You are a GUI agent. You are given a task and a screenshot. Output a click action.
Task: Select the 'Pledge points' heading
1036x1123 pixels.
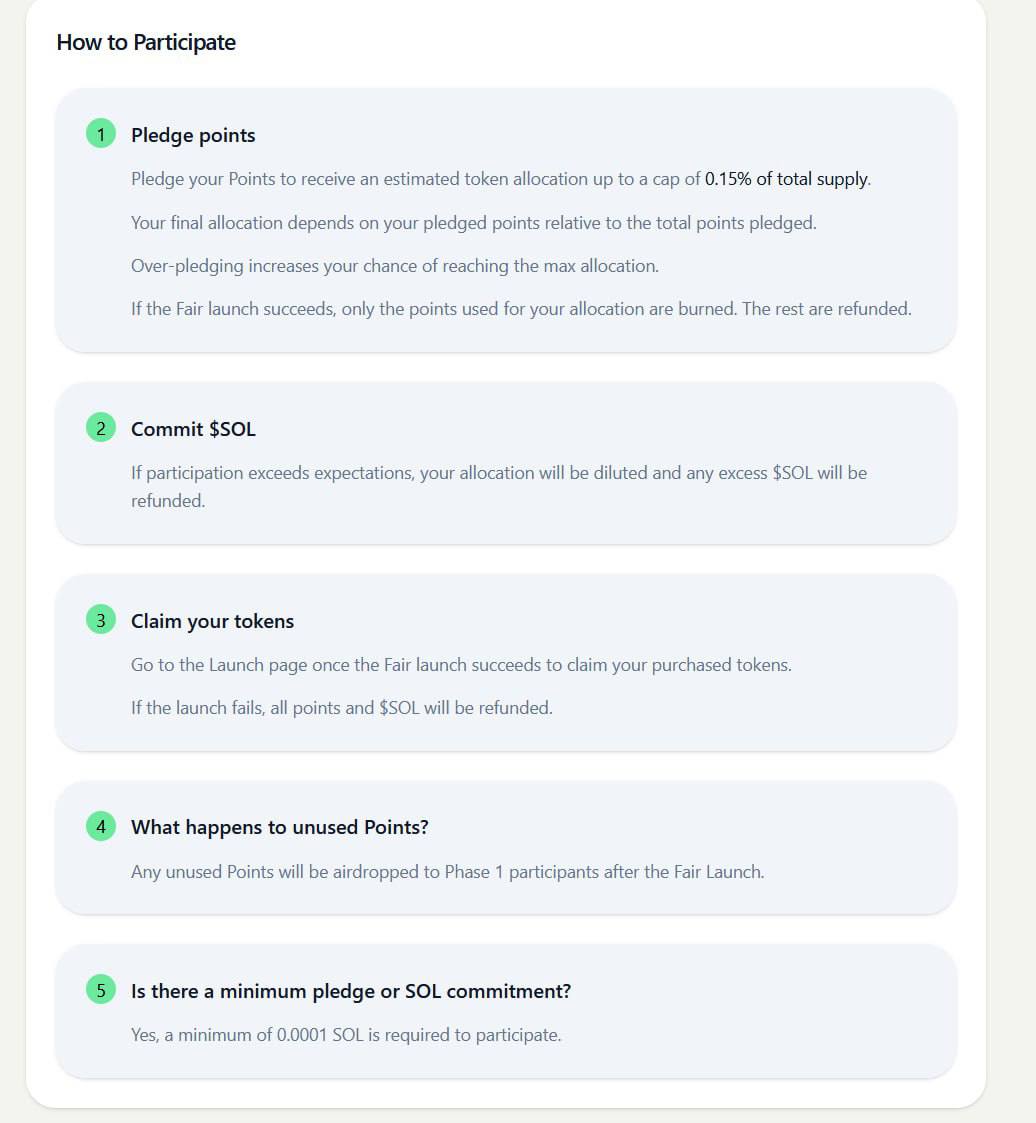(x=193, y=135)
